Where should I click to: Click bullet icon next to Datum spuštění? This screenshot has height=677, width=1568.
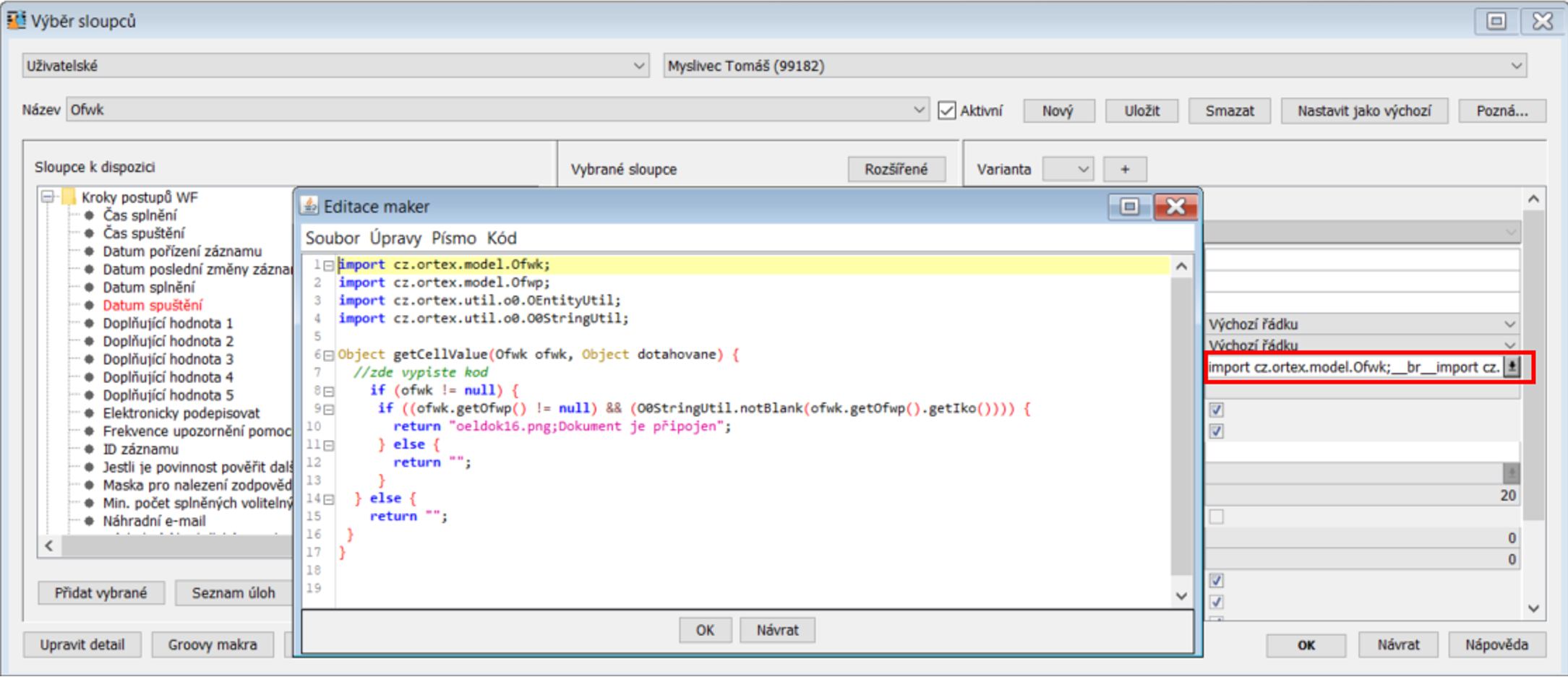[x=90, y=306]
